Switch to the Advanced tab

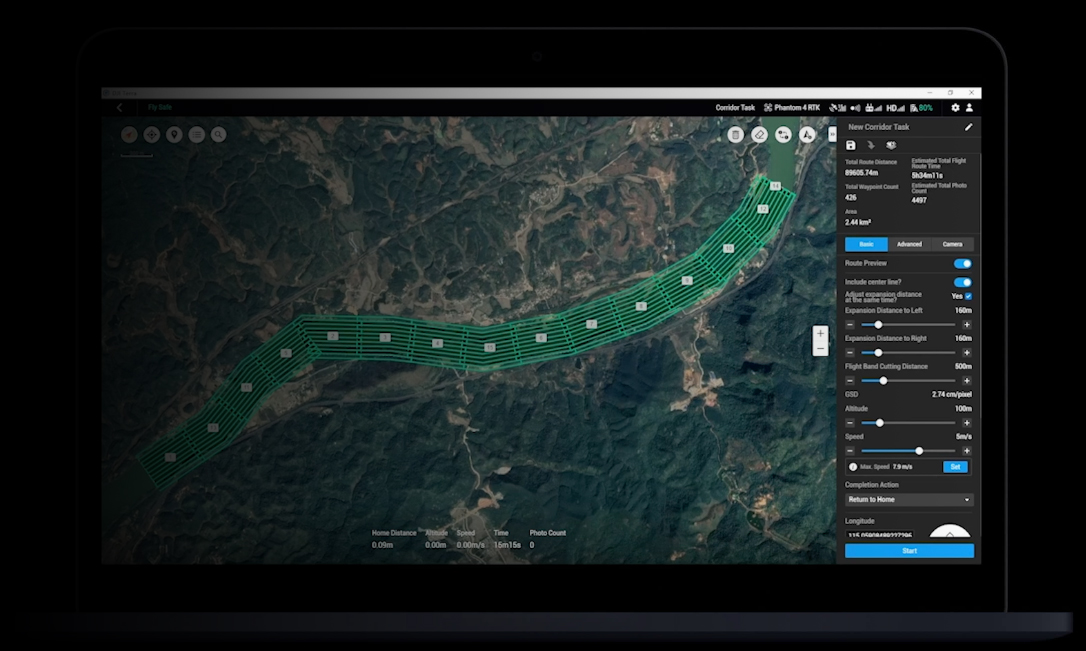click(x=909, y=244)
